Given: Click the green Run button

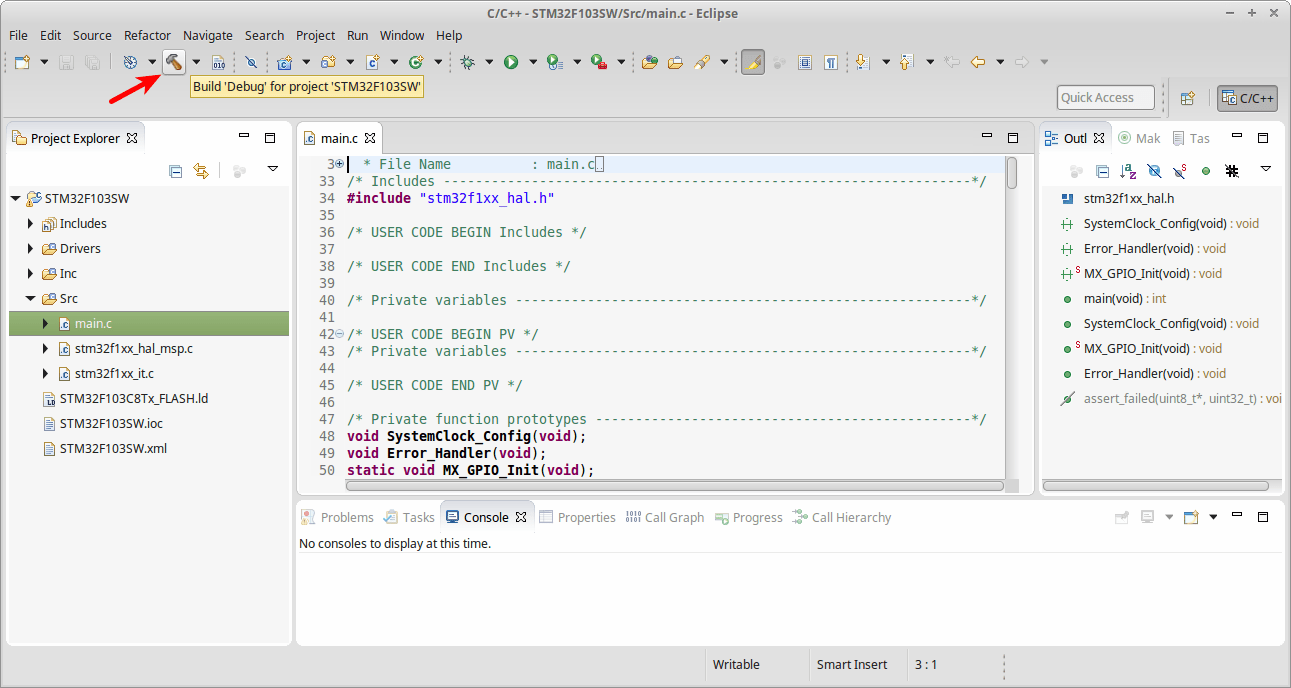Looking at the screenshot, I should coord(511,62).
